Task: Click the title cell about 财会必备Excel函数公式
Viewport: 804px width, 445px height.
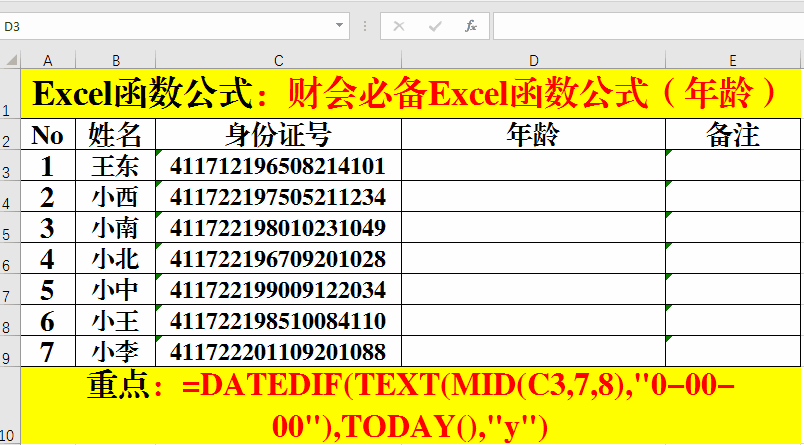Action: point(410,94)
